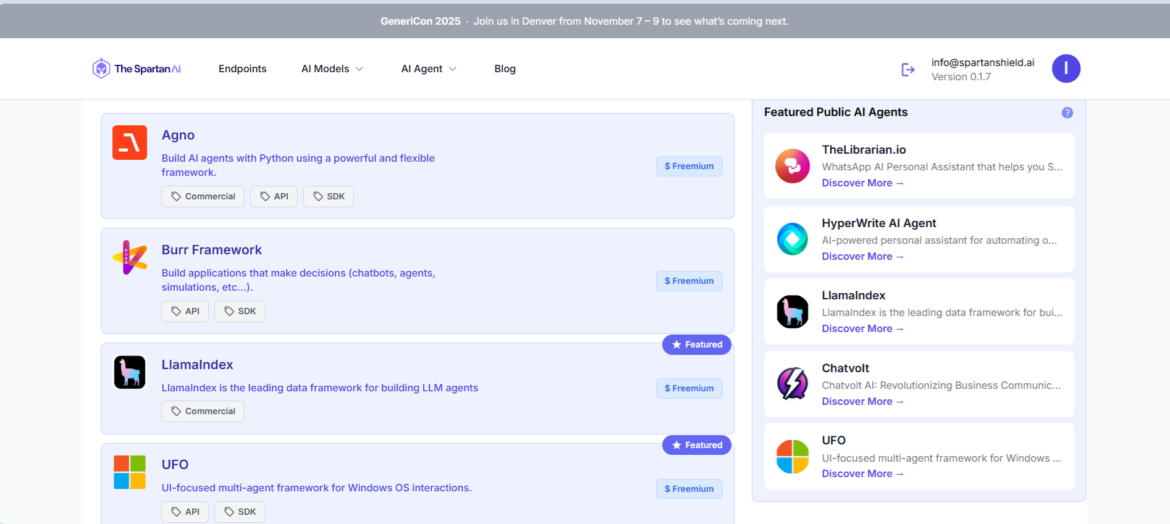Click the Chatvolt lightning bolt icon
This screenshot has height=524, width=1170.
coord(792,384)
